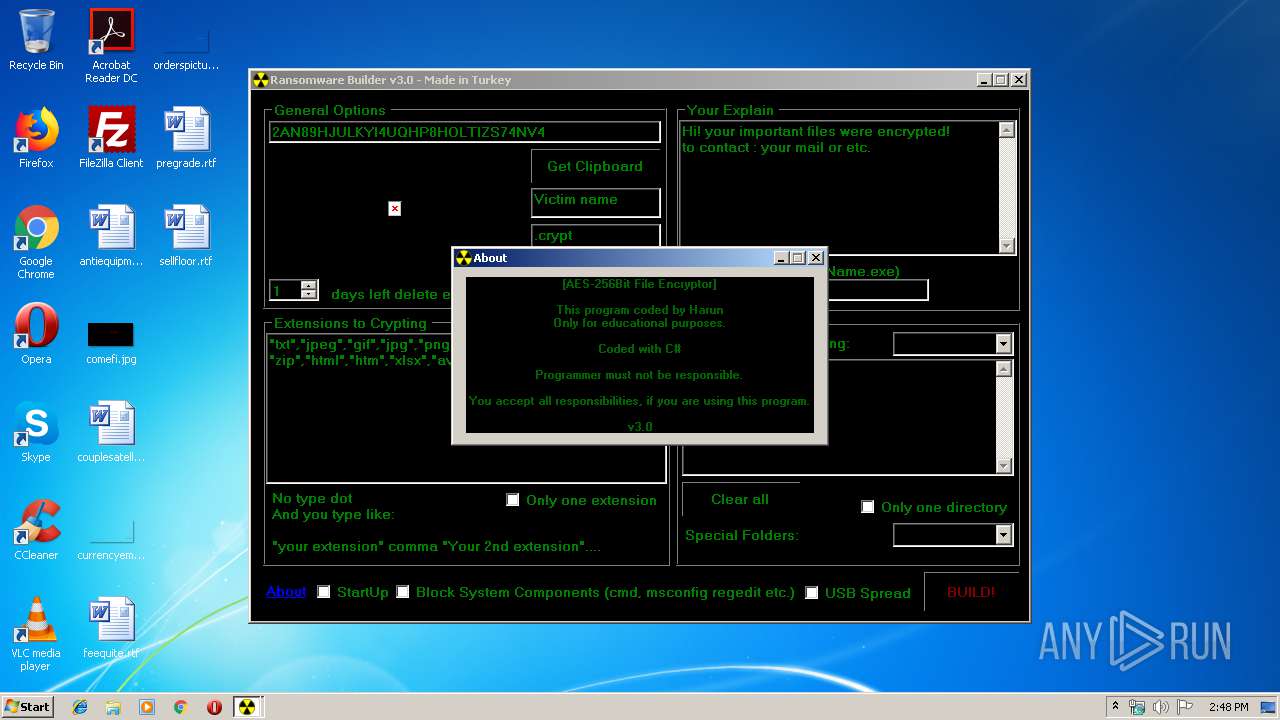Launch FileZilla Client shortcut
Screen dimensions: 1280x720
[x=111, y=138]
